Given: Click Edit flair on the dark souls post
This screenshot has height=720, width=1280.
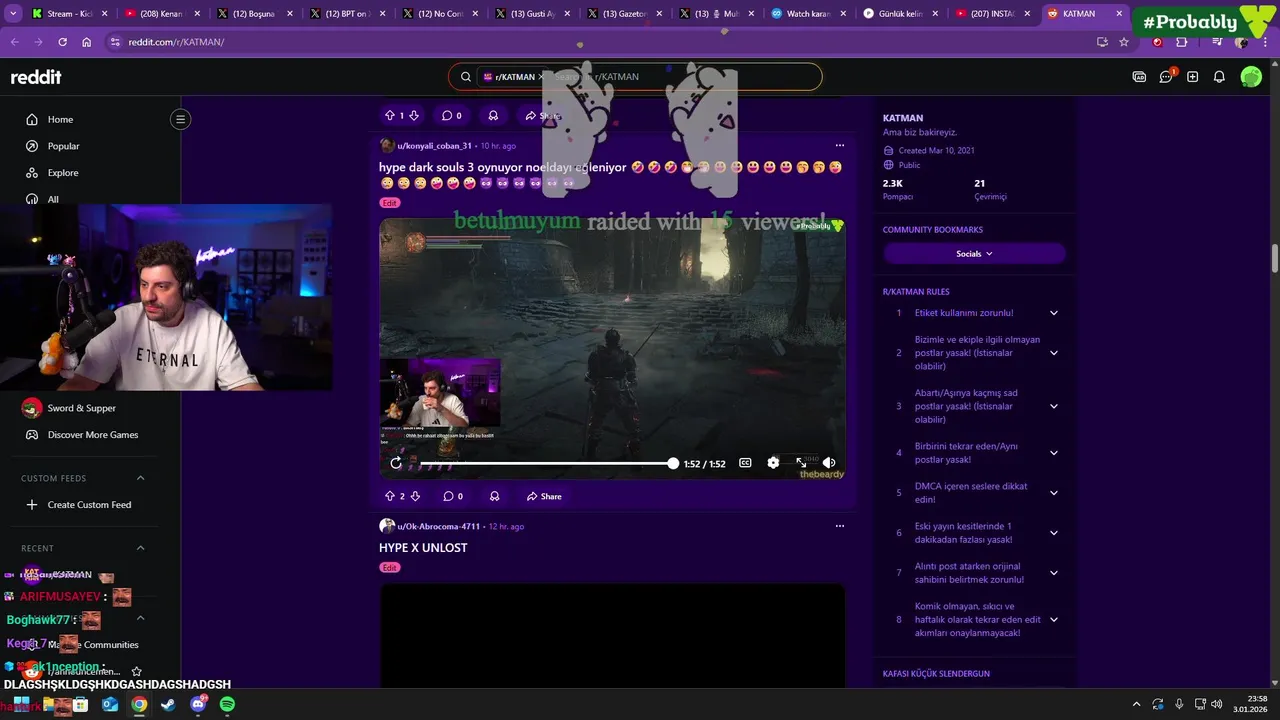Looking at the screenshot, I should [389, 202].
